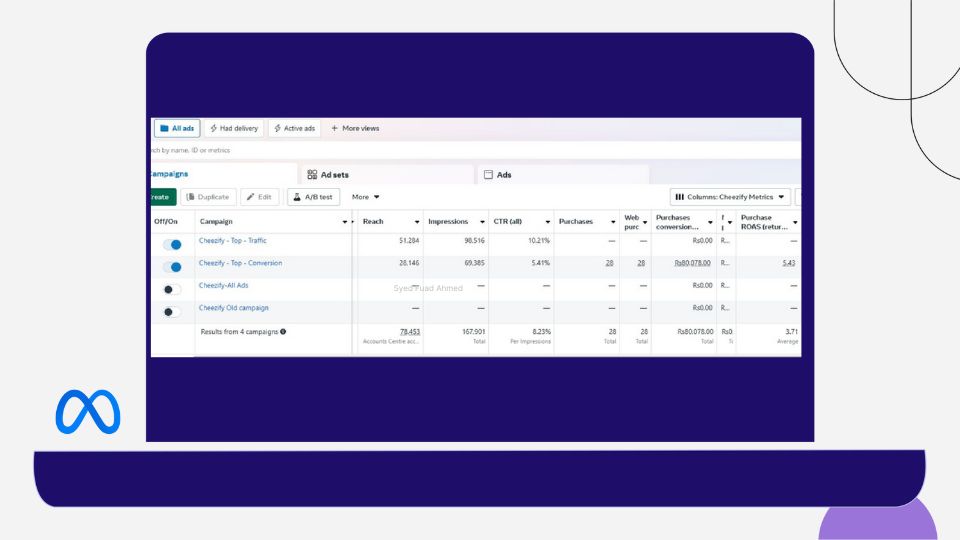Click the plus icon for More views

point(335,129)
